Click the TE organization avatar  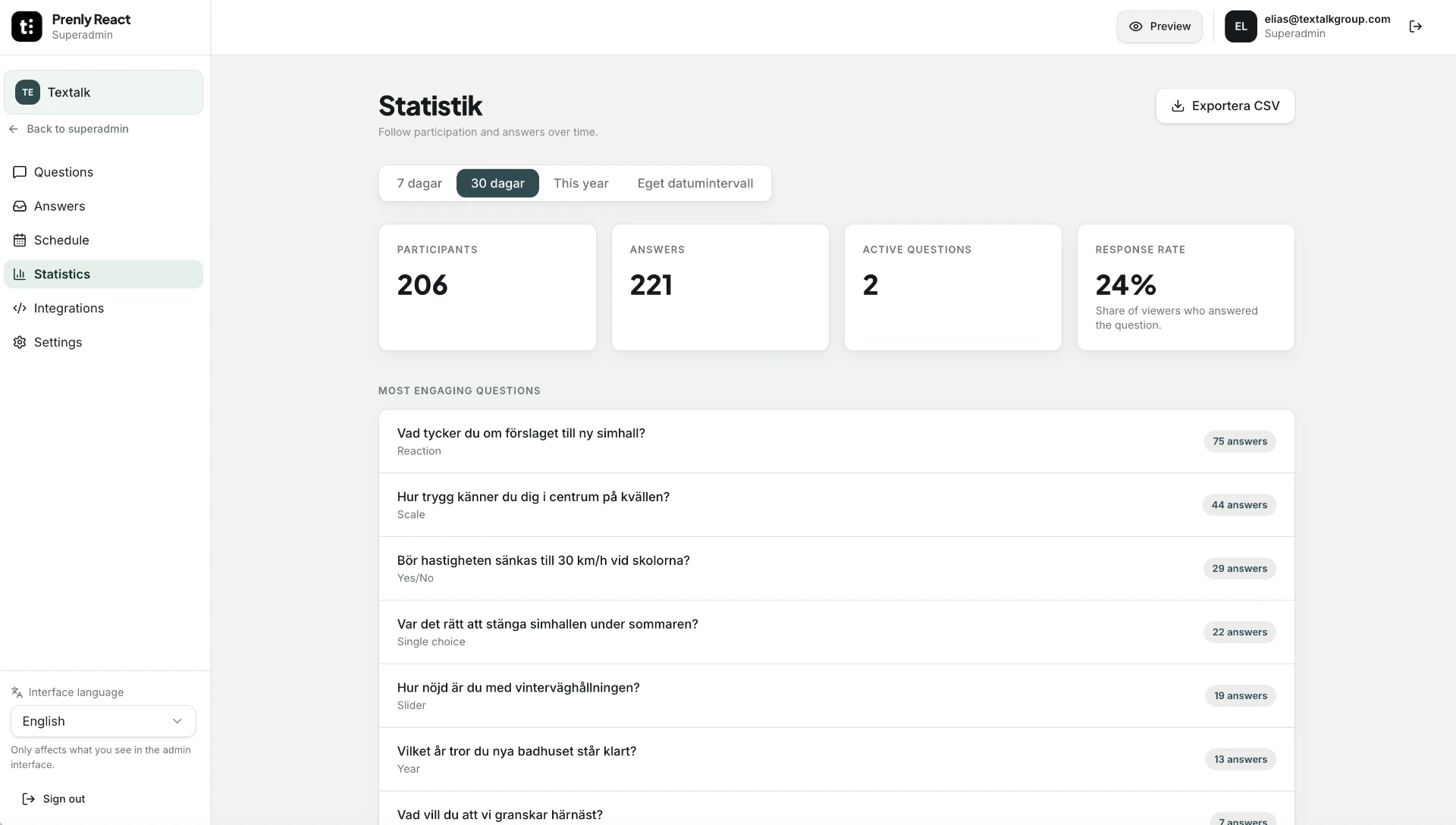pyautogui.click(x=28, y=93)
